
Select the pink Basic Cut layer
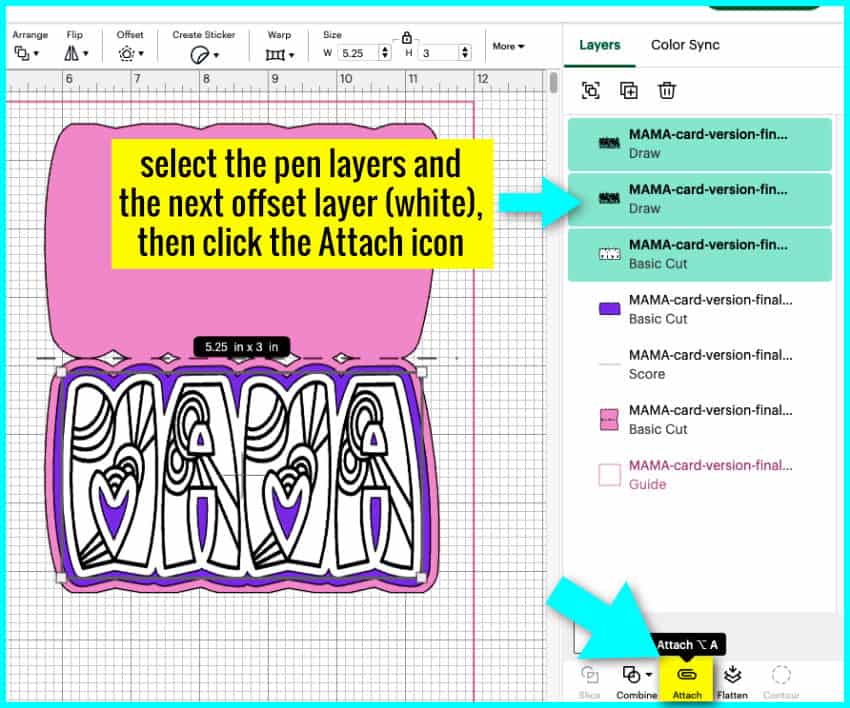[700, 420]
